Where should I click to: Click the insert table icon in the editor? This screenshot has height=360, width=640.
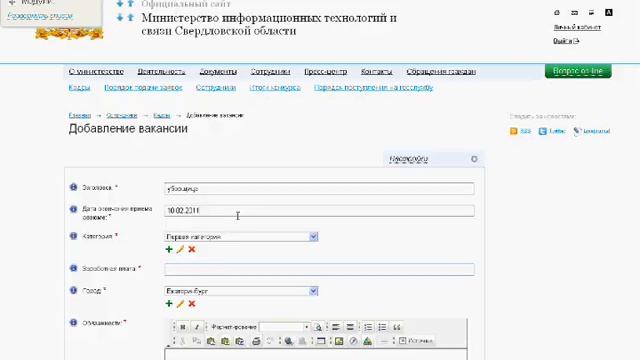[x=321, y=341]
